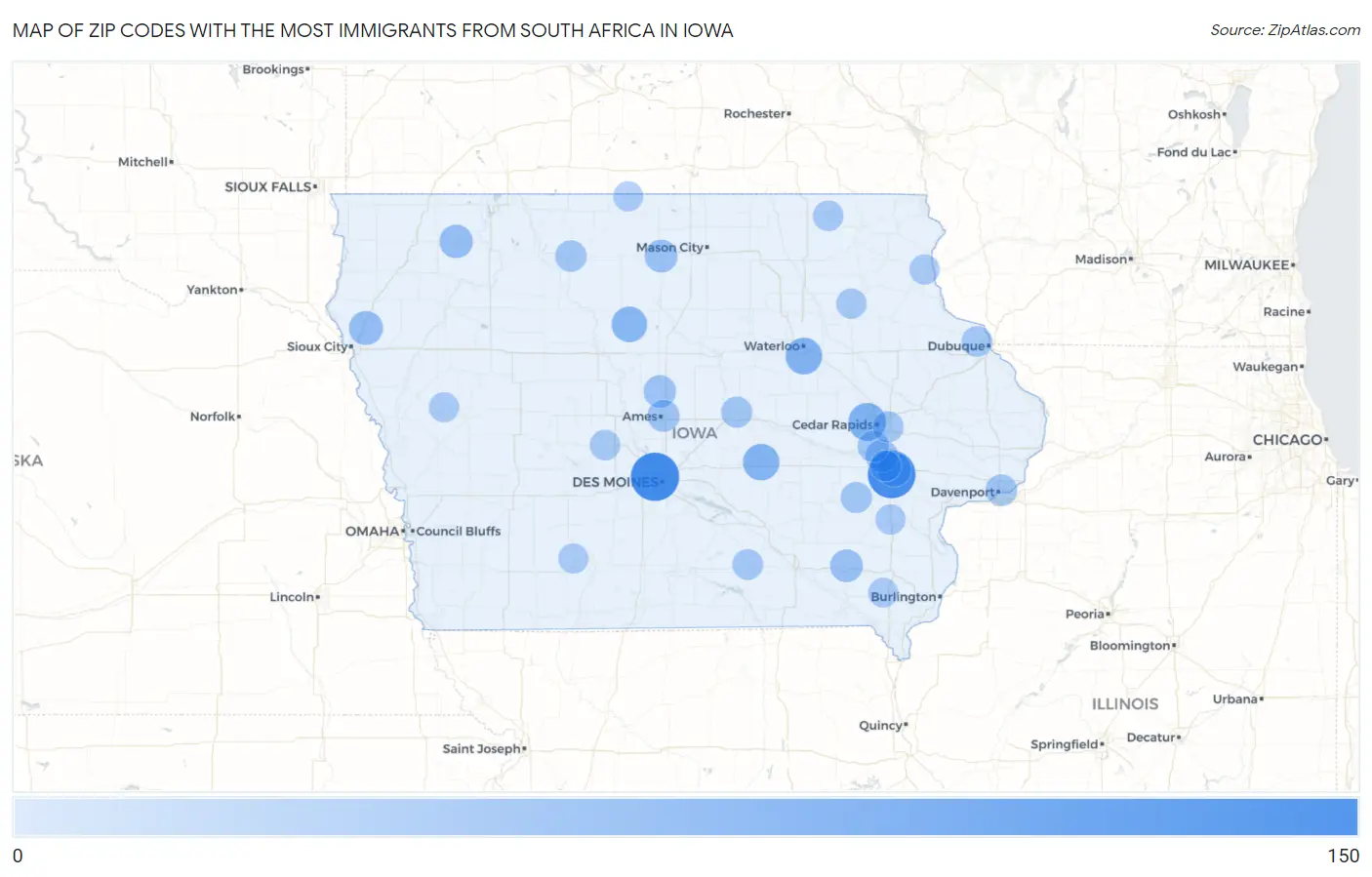Click the bubble just below Ames
This screenshot has height=877, width=1372.
pos(664,417)
